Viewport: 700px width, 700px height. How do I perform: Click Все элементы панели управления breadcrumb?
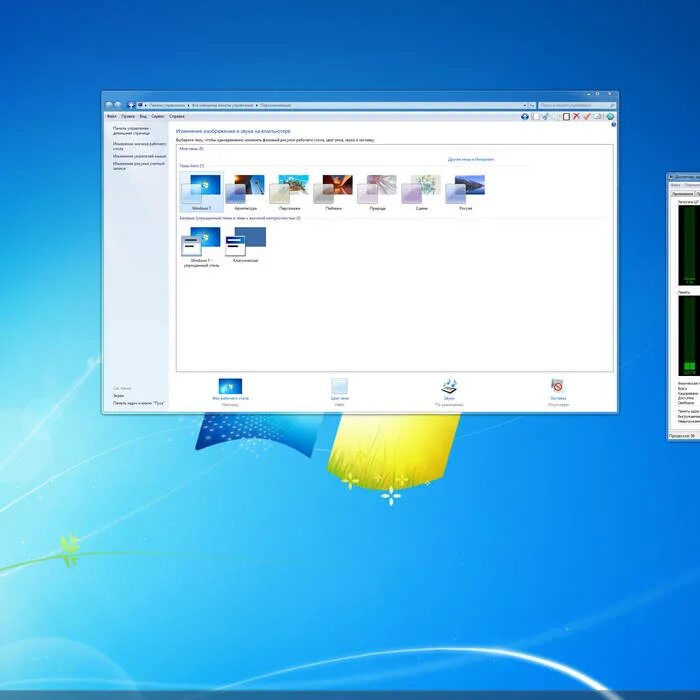coord(222,105)
